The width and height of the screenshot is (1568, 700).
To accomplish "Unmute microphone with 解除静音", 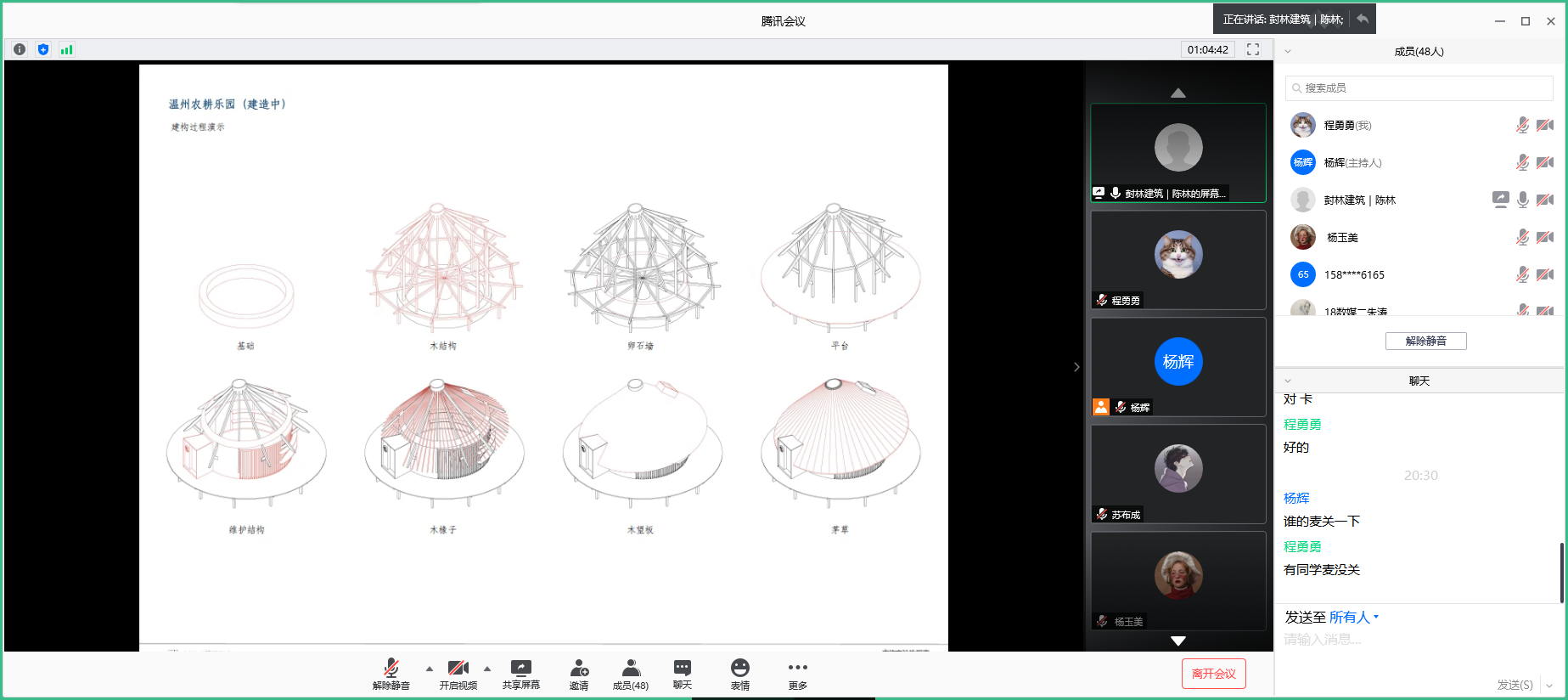I will [391, 674].
